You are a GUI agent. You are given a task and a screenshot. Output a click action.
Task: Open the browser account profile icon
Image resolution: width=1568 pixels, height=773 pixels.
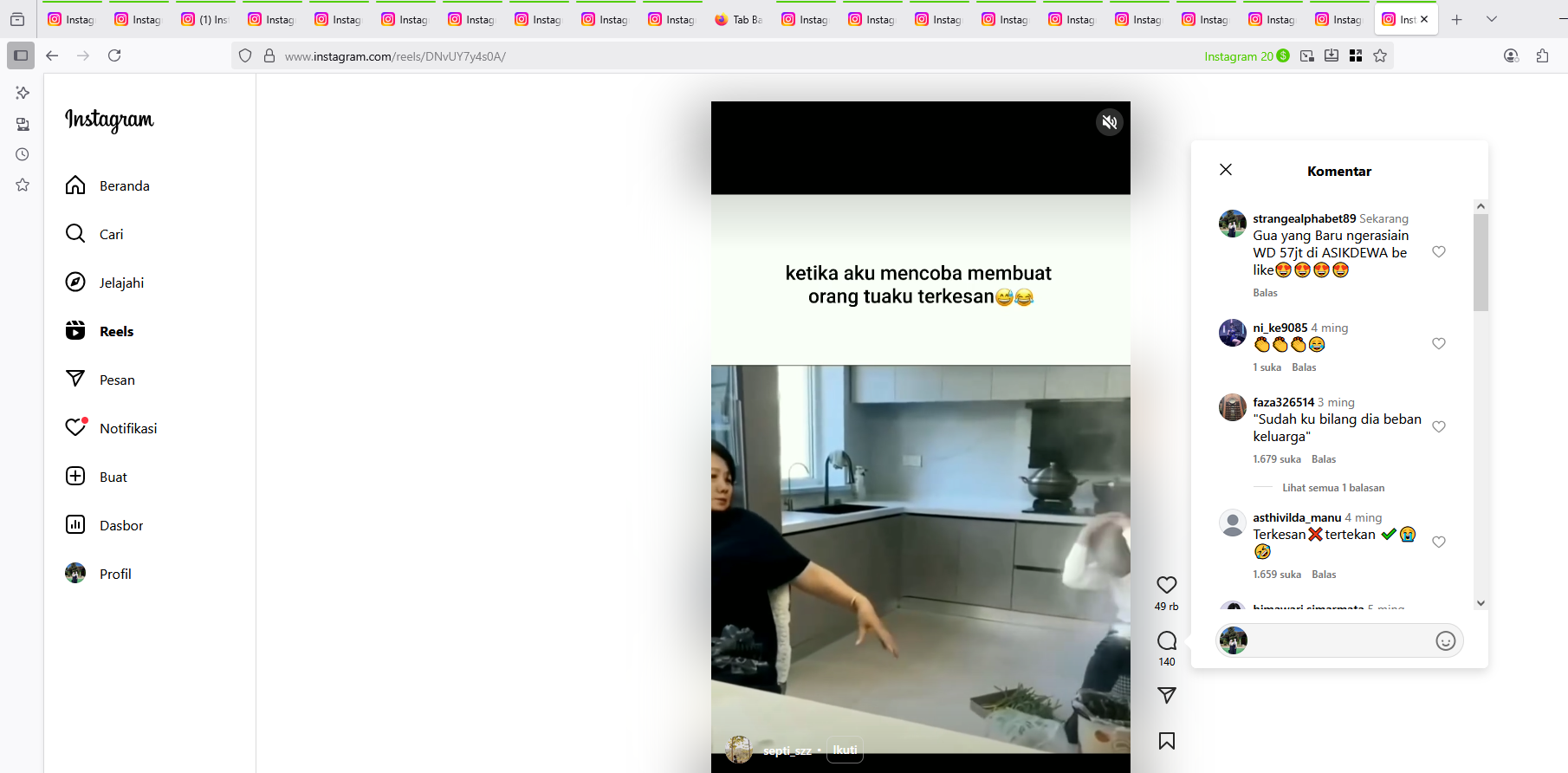click(1512, 55)
